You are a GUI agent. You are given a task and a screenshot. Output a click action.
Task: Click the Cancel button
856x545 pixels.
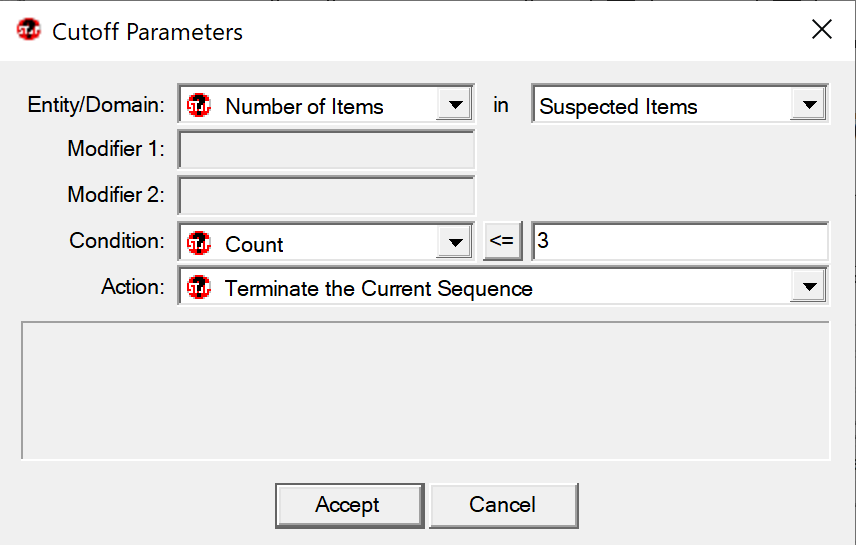(x=503, y=505)
